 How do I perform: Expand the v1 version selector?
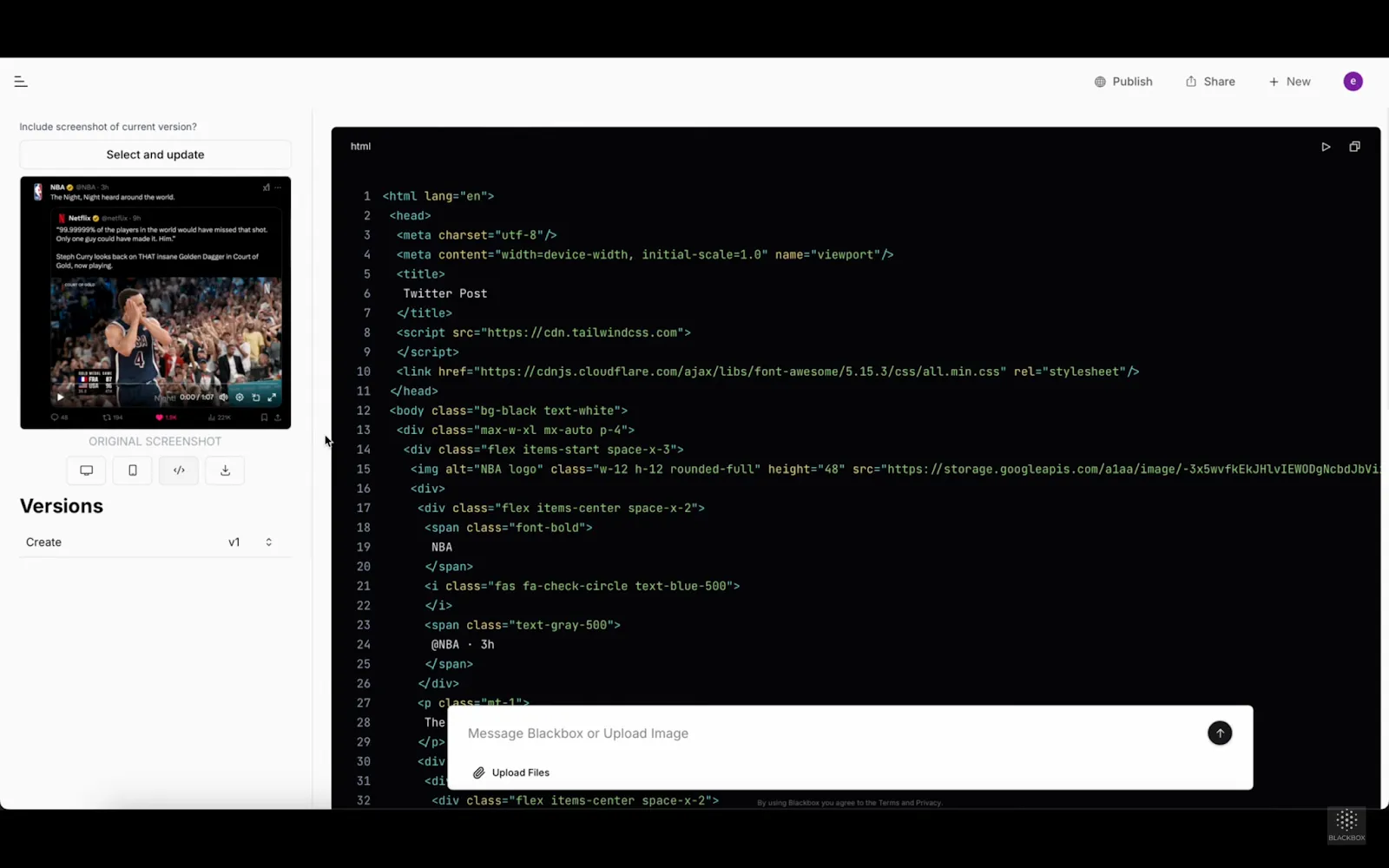tap(269, 542)
